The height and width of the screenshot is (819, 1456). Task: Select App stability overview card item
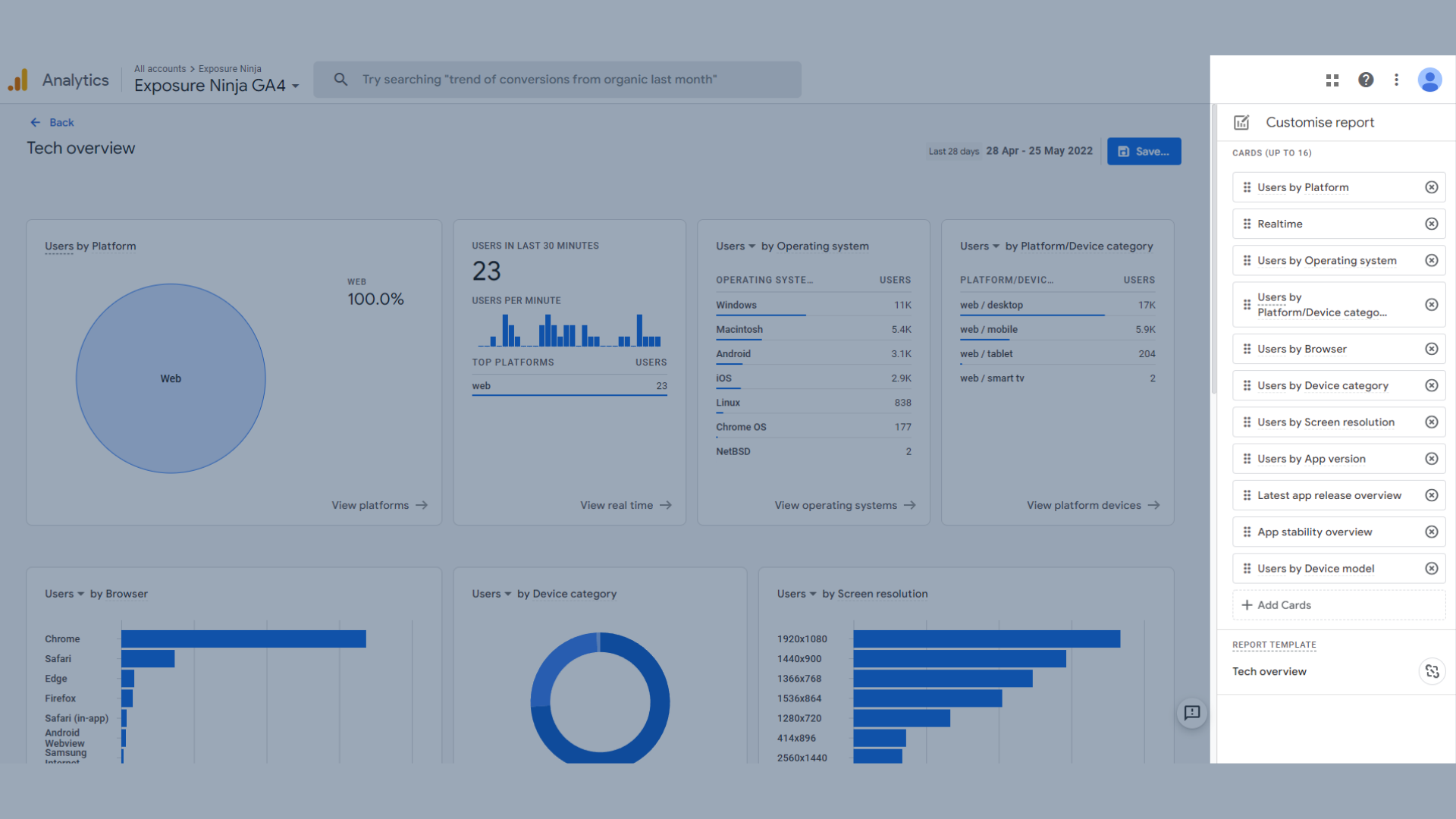(x=1314, y=532)
